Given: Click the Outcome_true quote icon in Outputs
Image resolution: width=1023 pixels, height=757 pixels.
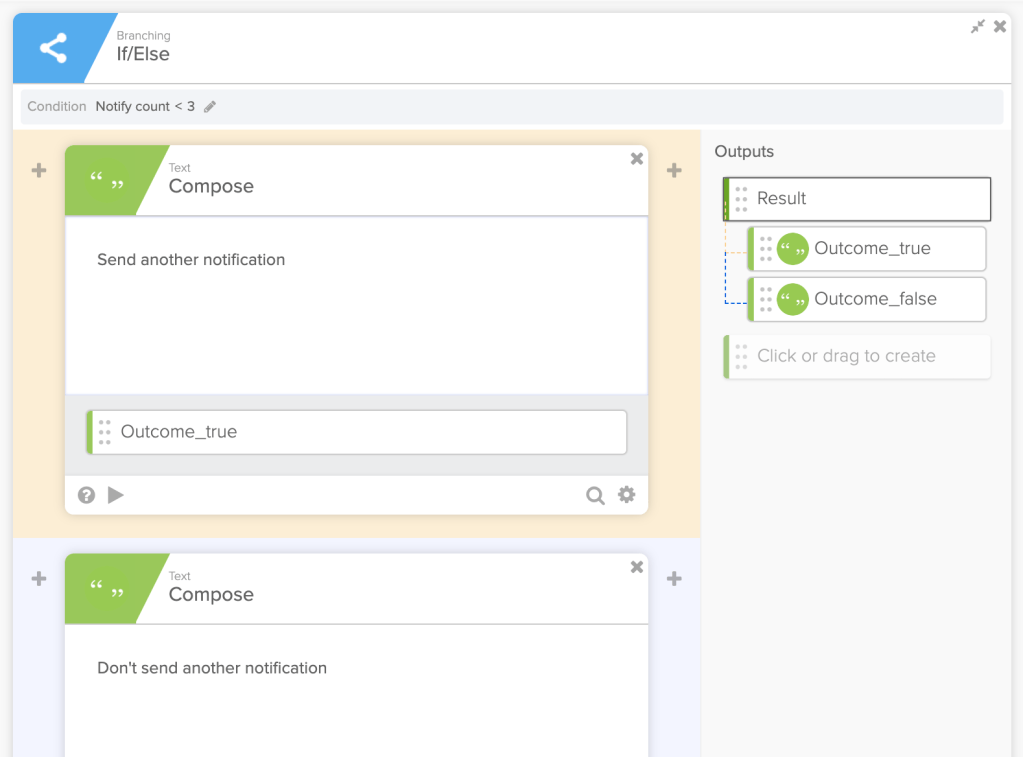Looking at the screenshot, I should pos(793,249).
